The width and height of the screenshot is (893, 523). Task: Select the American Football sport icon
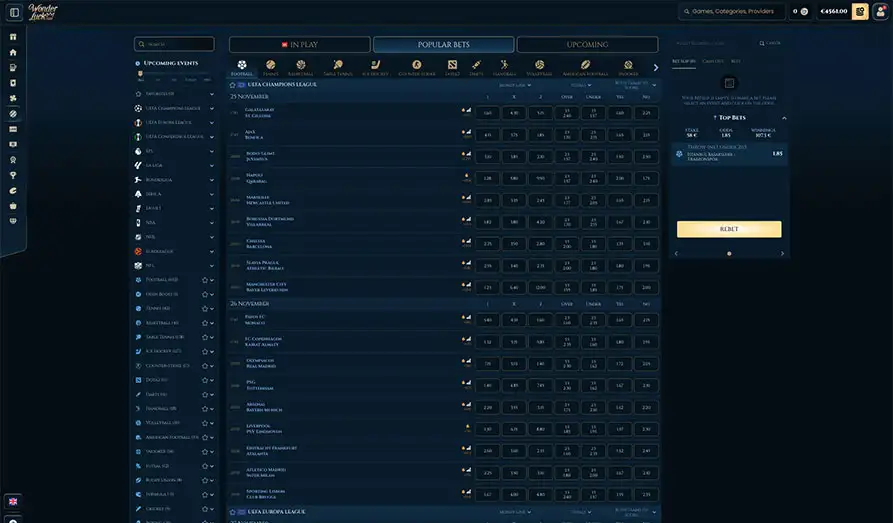click(585, 67)
